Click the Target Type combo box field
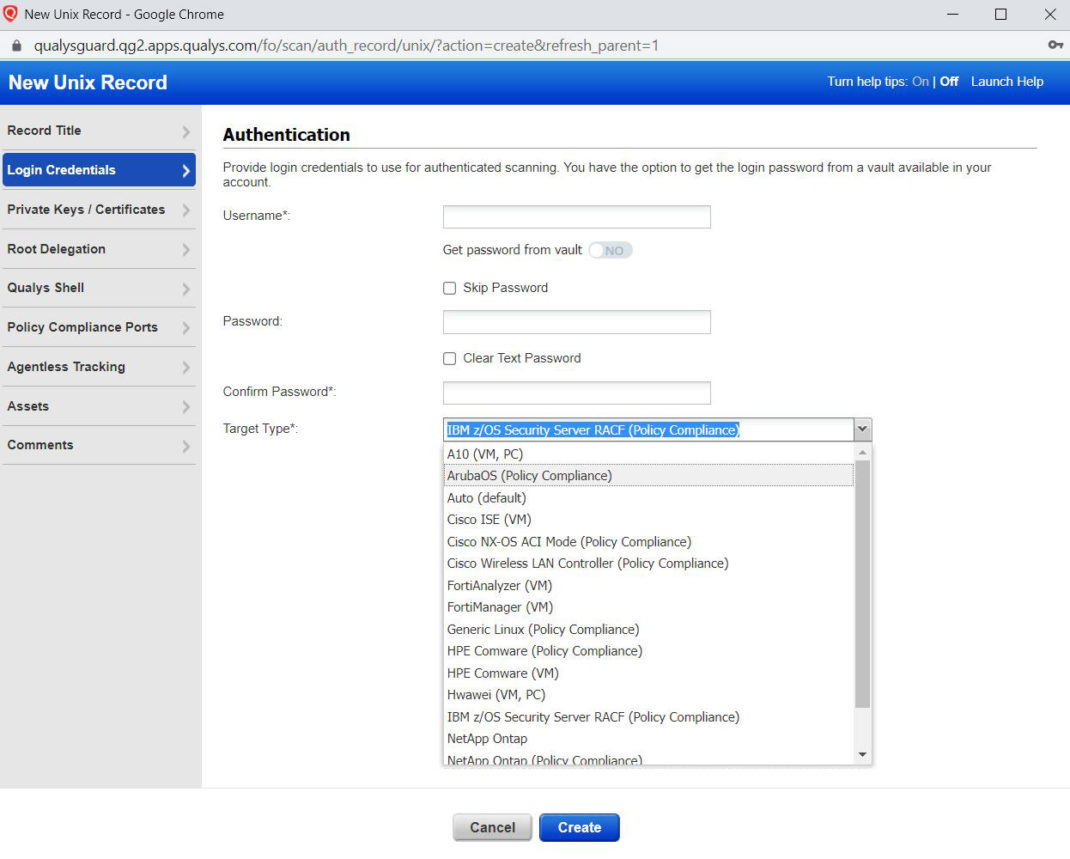Screen dimensions: 1070x859 tap(648, 430)
